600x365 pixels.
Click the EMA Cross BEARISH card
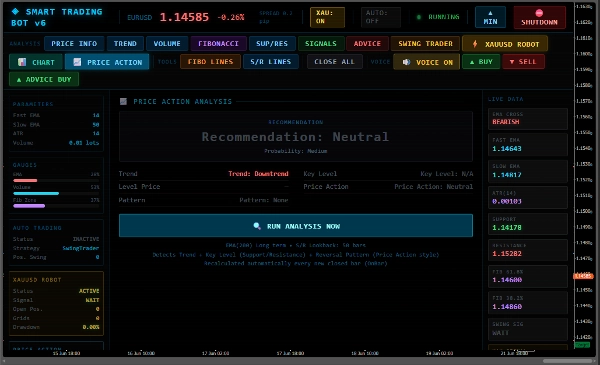coord(528,119)
